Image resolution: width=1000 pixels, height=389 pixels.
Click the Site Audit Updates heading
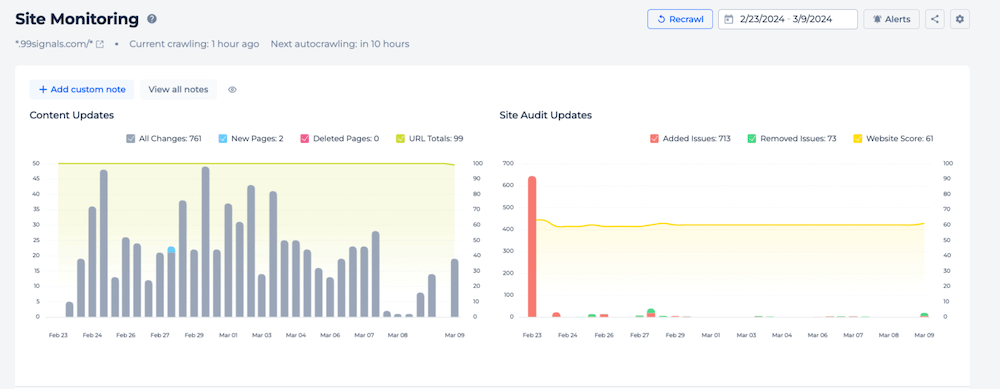(x=546, y=115)
